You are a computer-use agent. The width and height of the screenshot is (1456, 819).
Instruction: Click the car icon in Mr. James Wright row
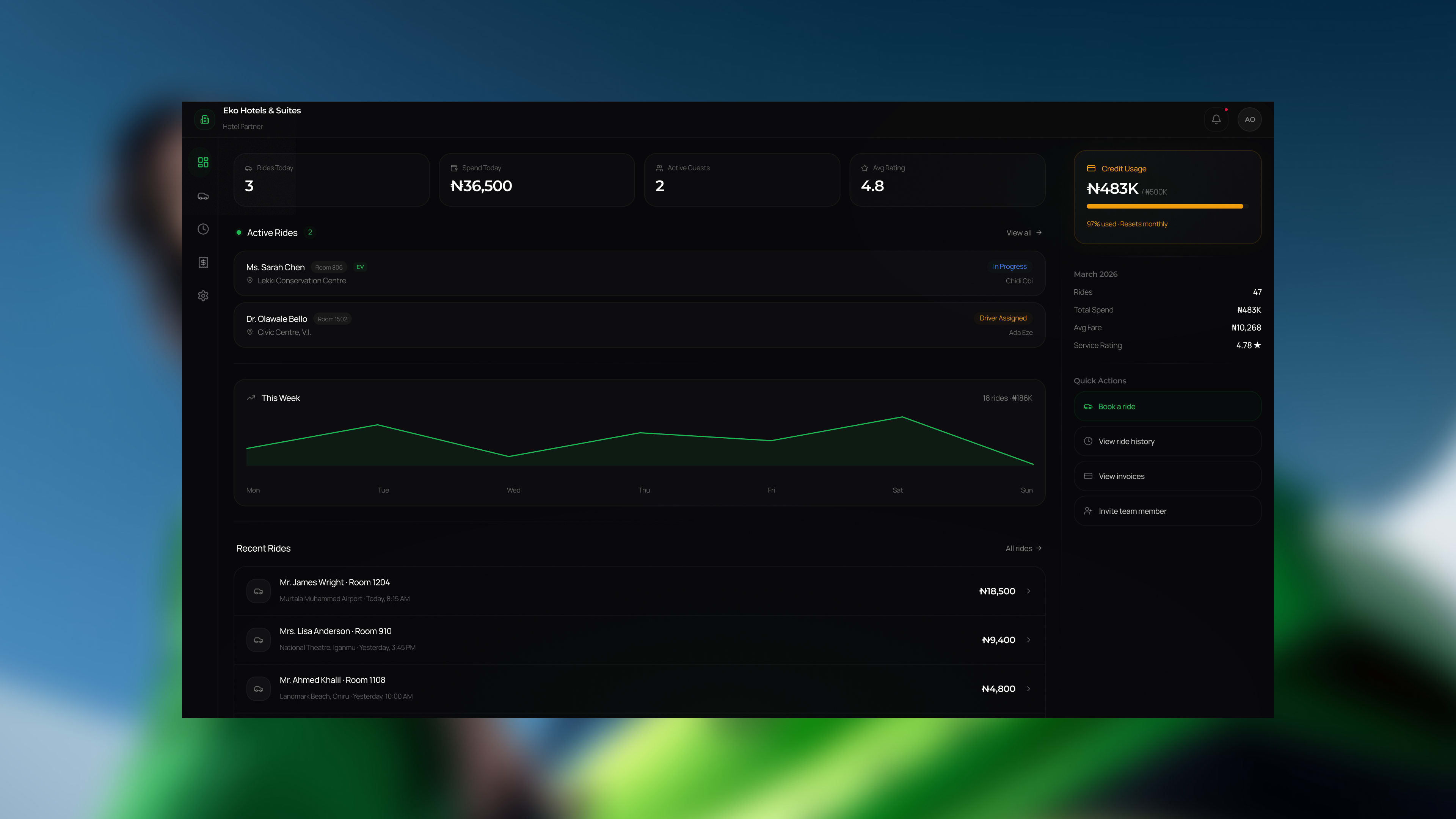coord(258,591)
